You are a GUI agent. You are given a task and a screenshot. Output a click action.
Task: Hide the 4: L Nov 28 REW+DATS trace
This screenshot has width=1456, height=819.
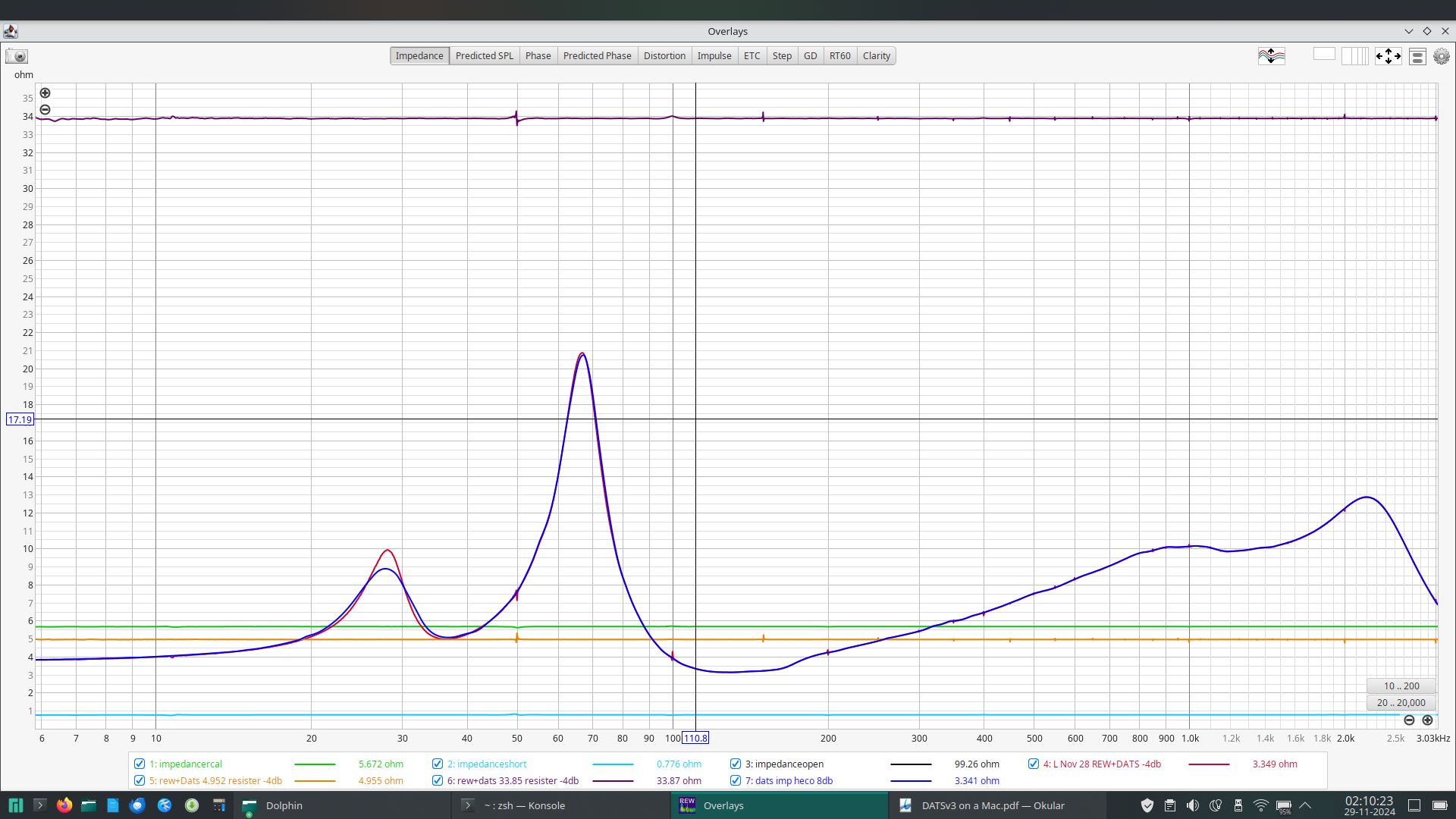click(1034, 764)
